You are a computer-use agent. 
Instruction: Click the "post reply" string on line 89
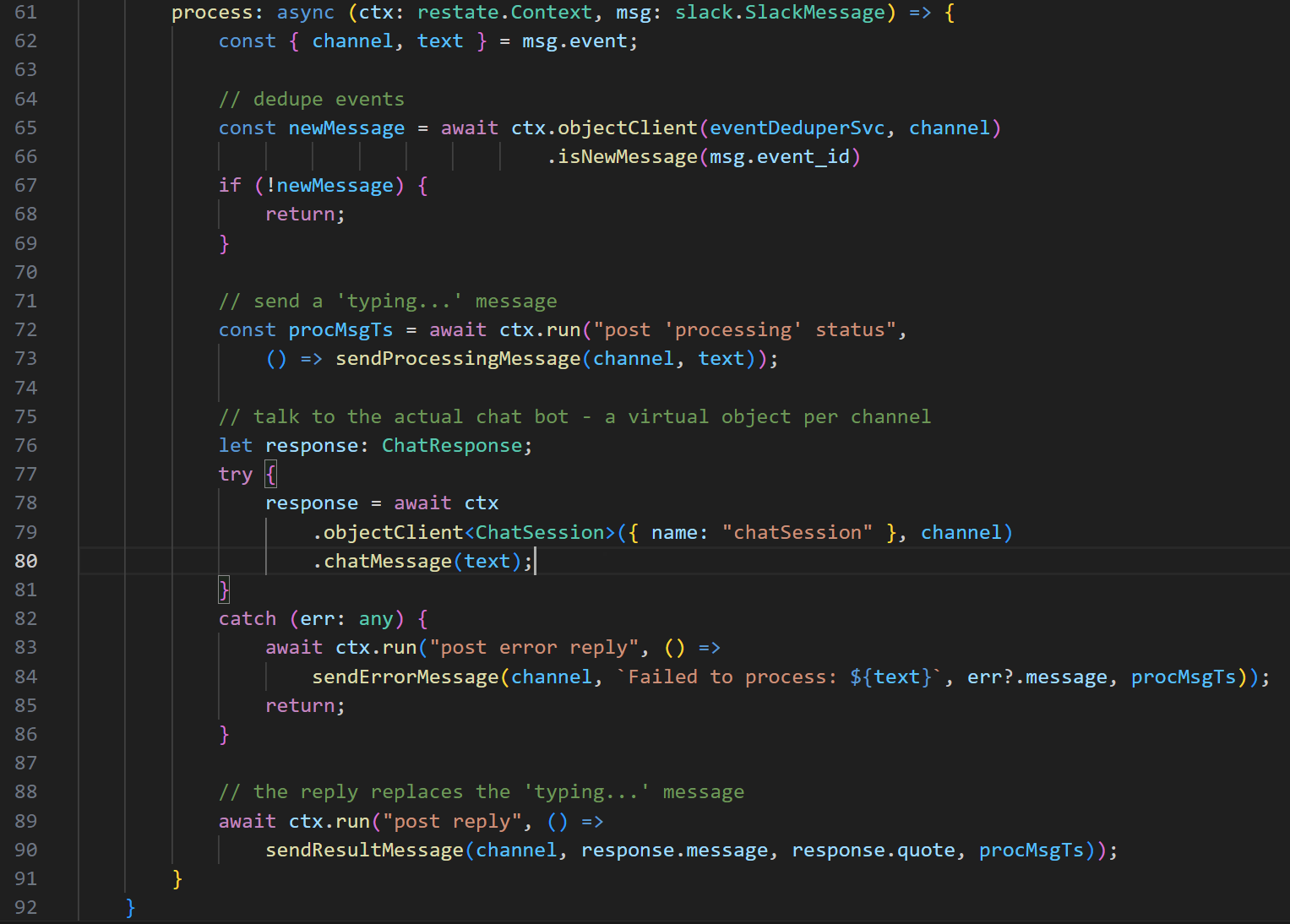pos(452,822)
